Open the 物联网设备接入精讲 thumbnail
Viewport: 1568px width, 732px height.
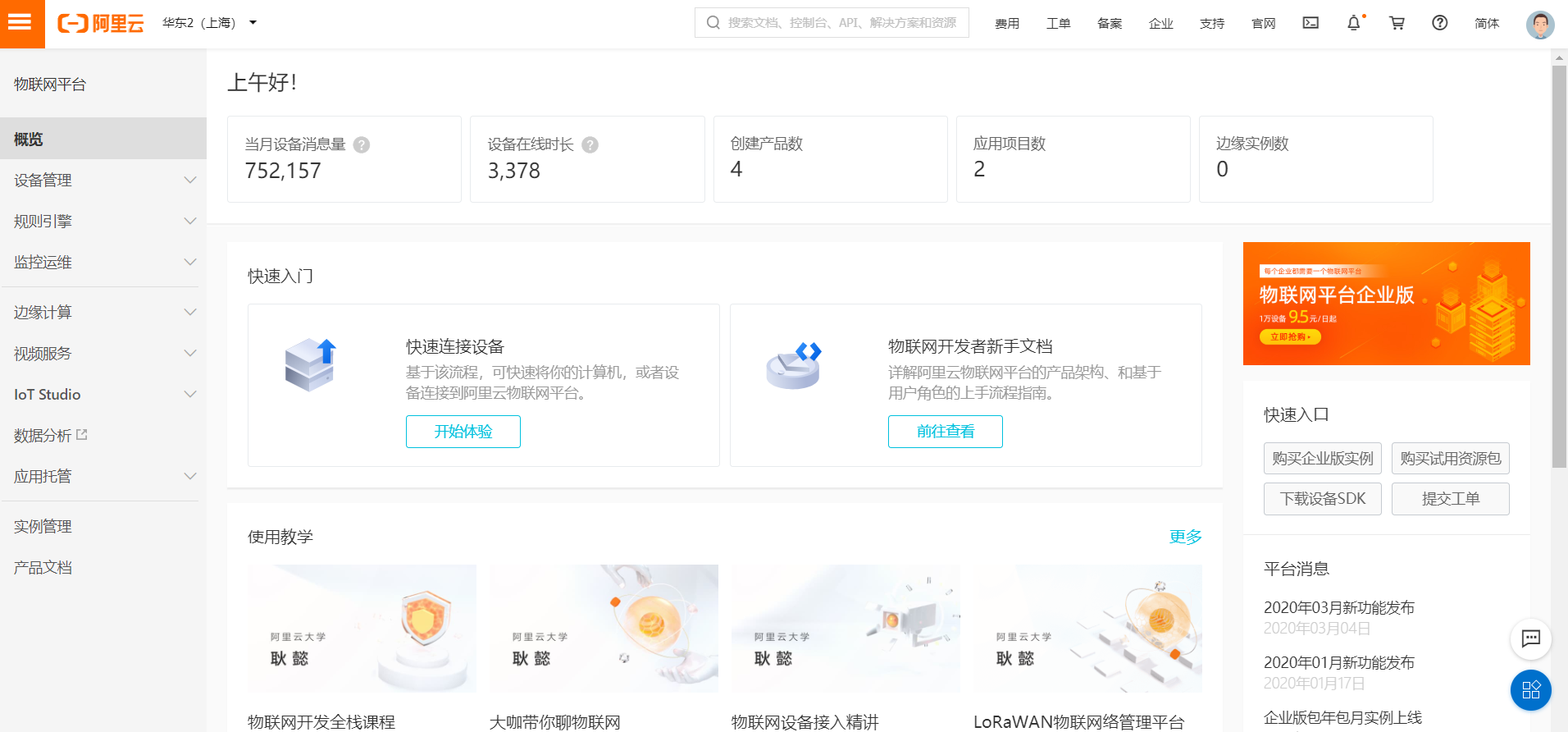point(846,629)
